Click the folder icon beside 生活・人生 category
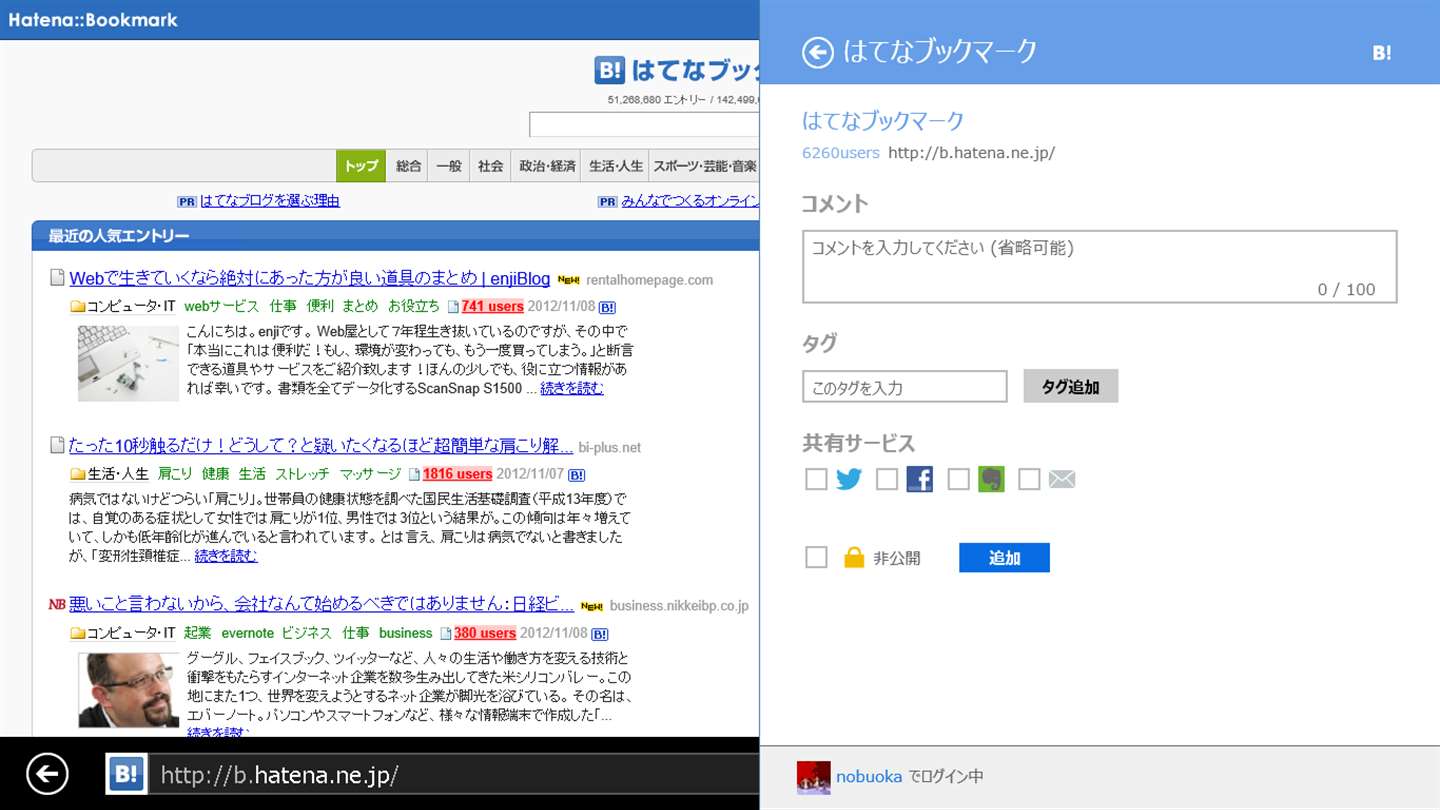Image resolution: width=1440 pixels, height=810 pixels. [77, 475]
